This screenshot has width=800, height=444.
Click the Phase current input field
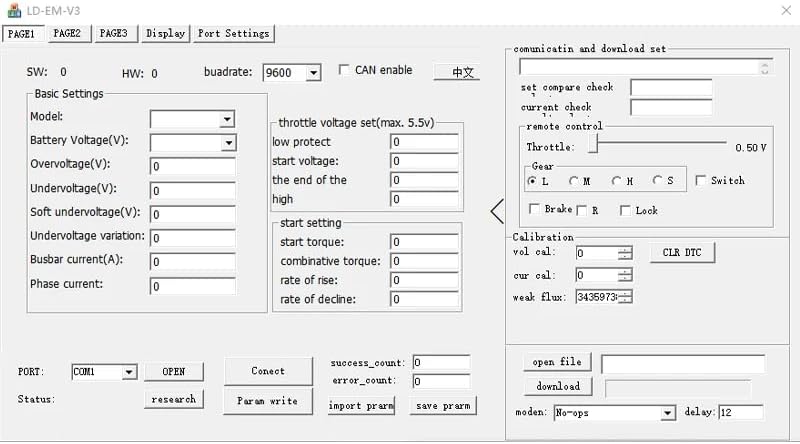coord(192,286)
